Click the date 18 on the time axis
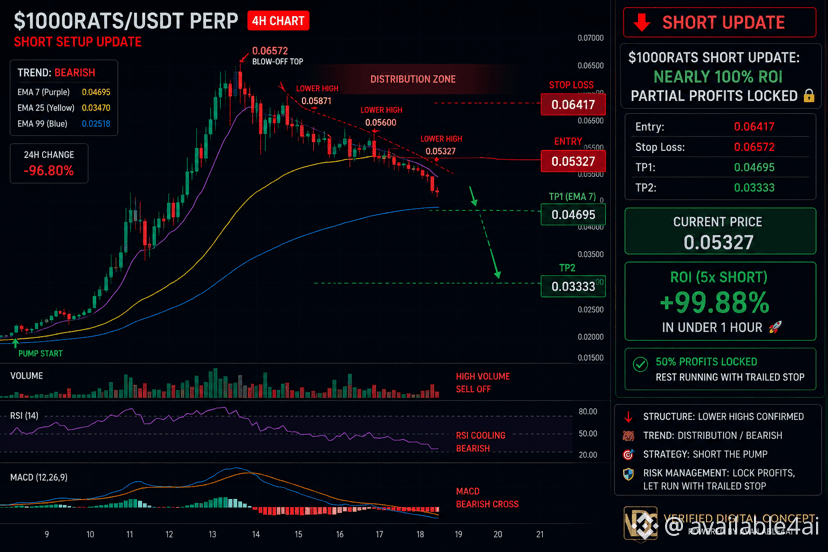Image resolution: width=828 pixels, height=552 pixels. coord(420,535)
